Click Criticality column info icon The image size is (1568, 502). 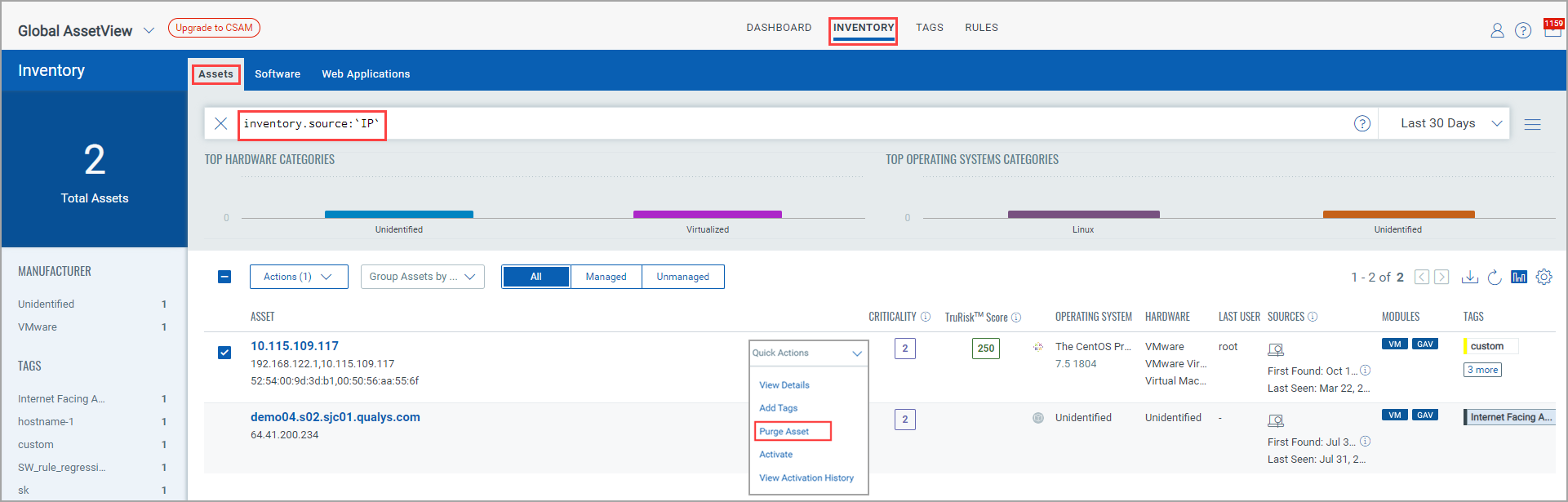[x=926, y=317]
